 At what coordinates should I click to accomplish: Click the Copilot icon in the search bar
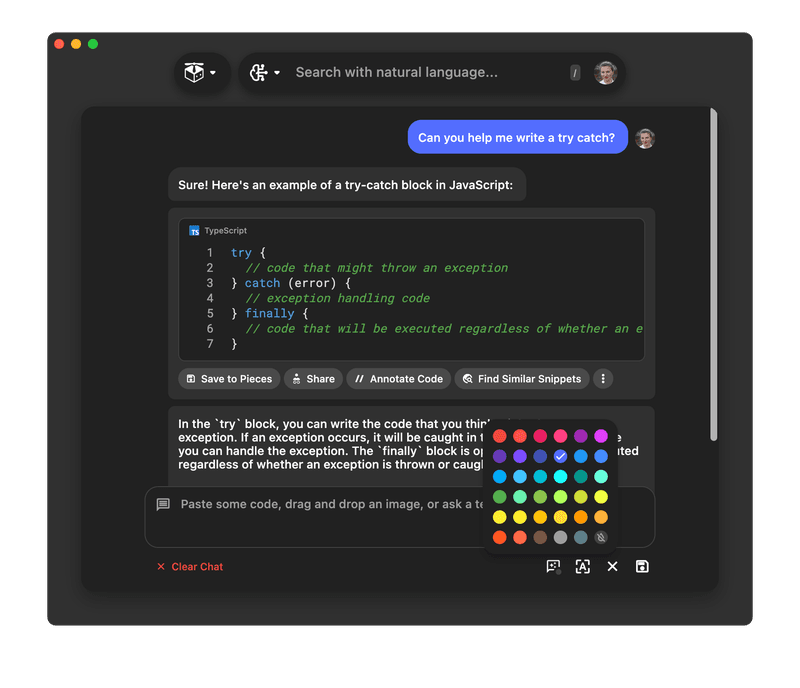click(260, 71)
